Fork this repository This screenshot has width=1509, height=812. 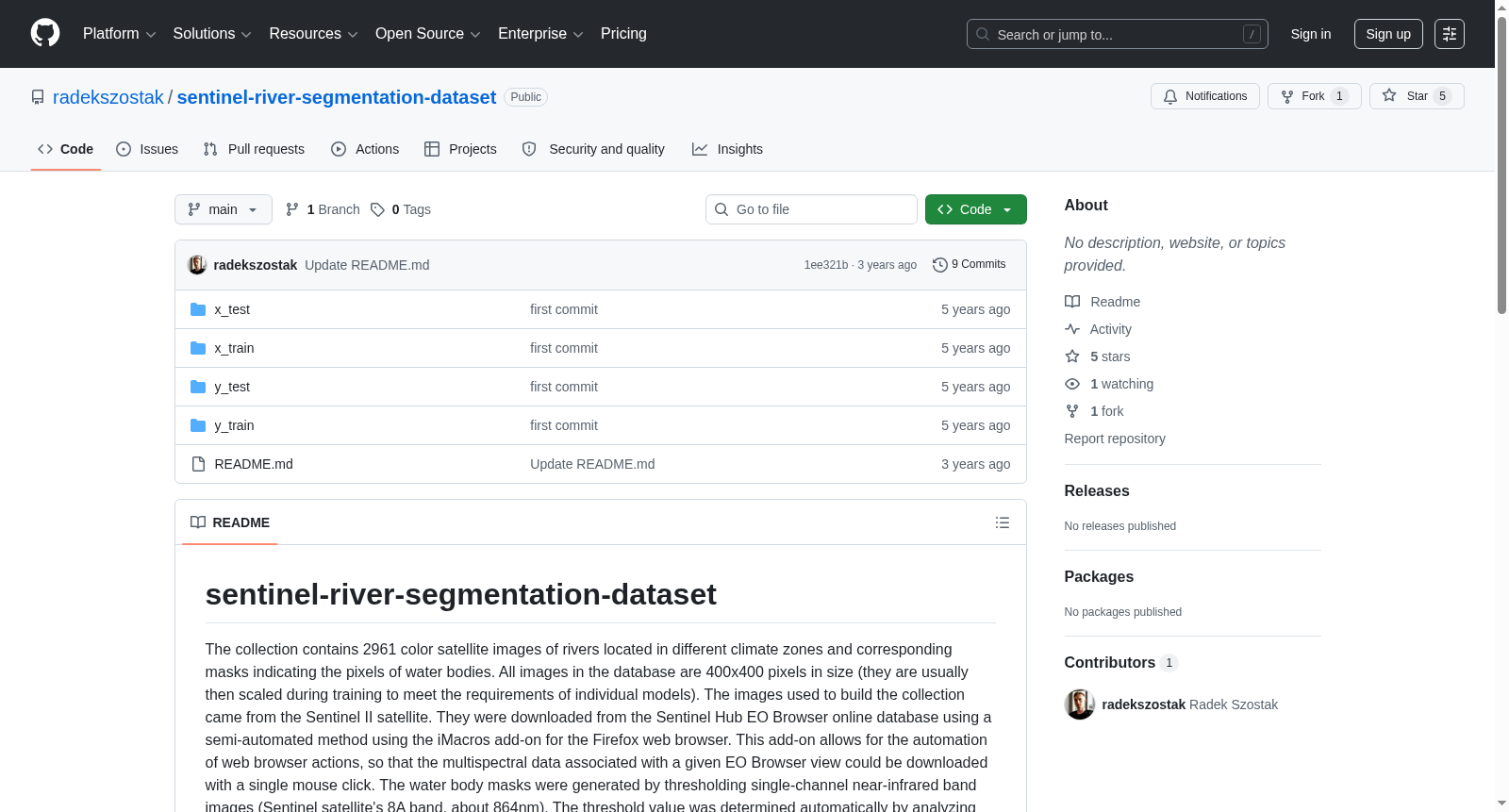(x=1314, y=96)
